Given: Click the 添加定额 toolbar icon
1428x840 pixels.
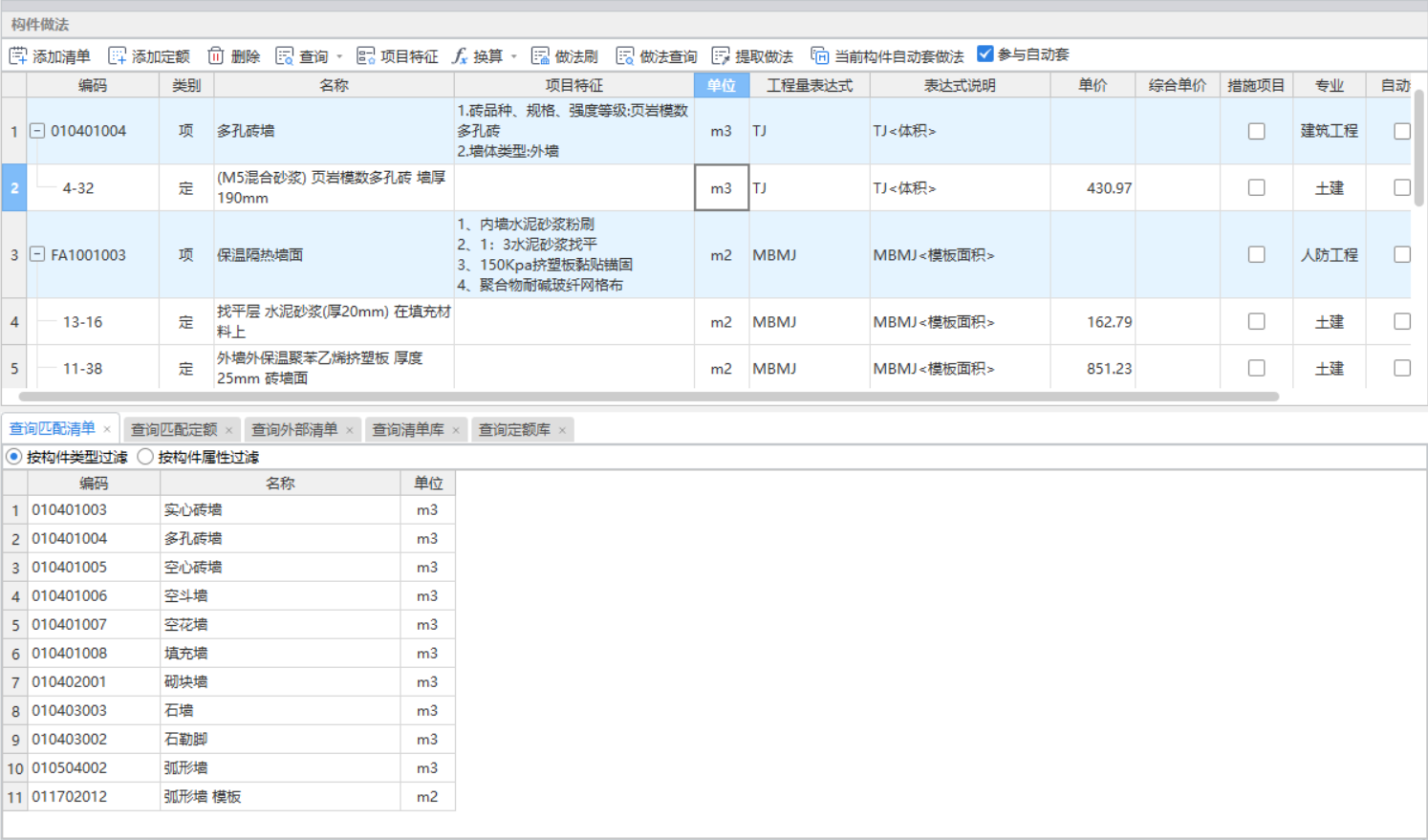Looking at the screenshot, I should point(118,56).
